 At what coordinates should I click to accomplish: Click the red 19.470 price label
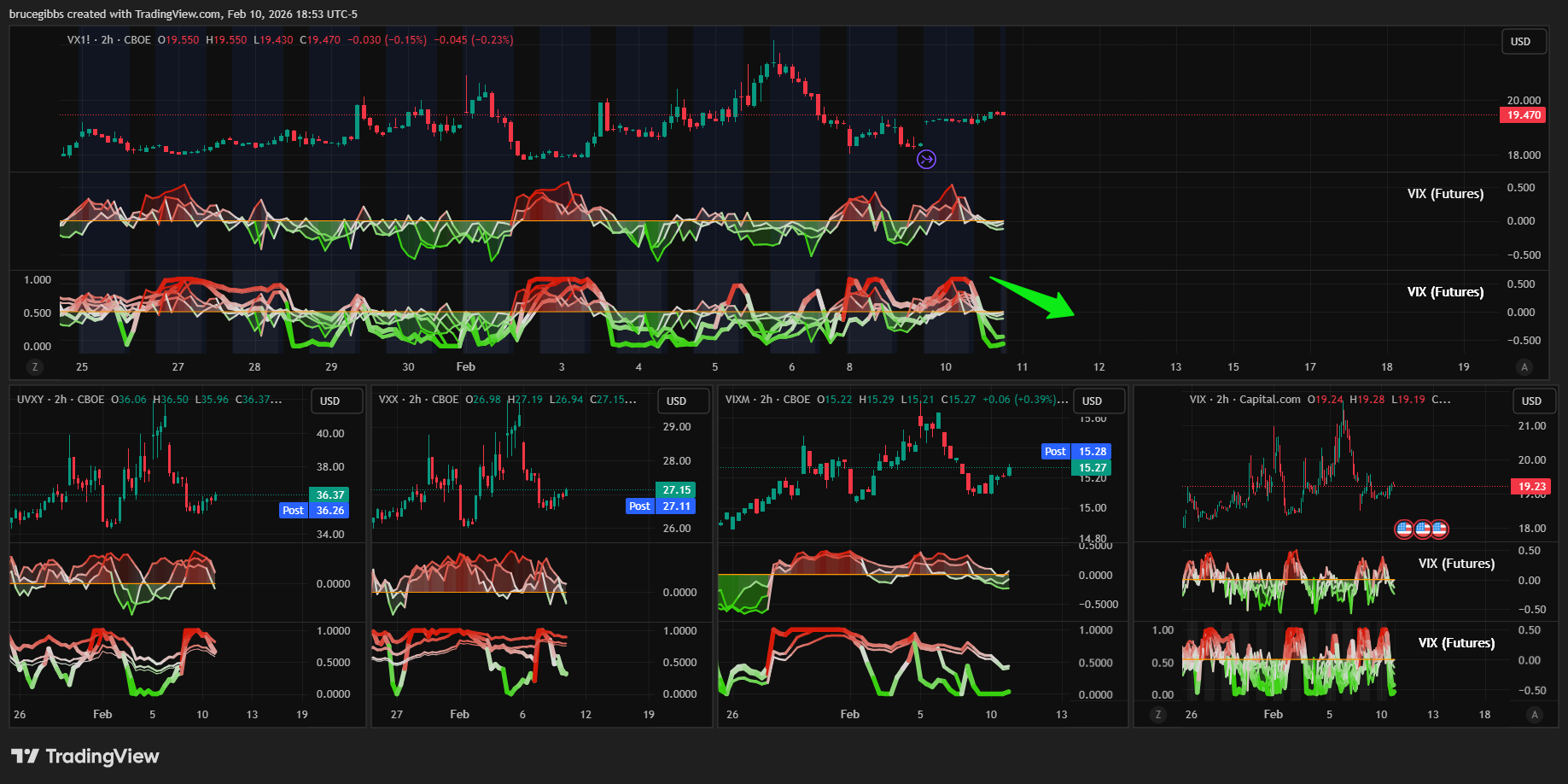tap(1523, 115)
